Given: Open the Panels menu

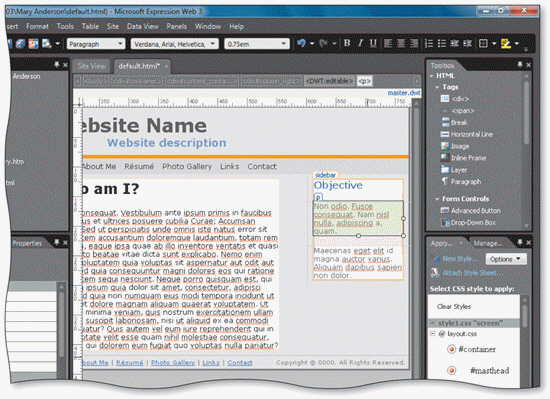Looking at the screenshot, I should click(176, 26).
